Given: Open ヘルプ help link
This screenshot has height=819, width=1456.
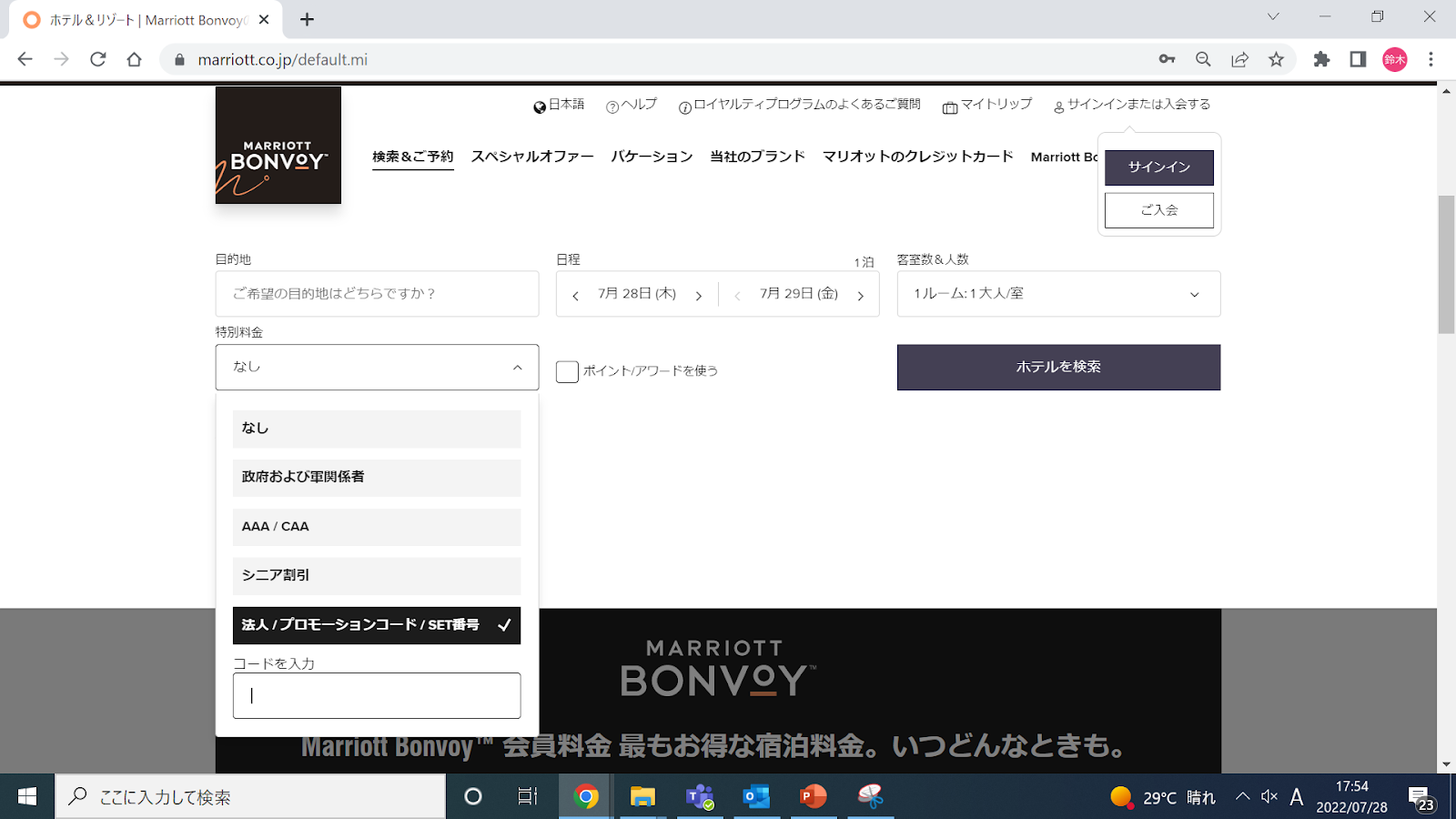Looking at the screenshot, I should [632, 105].
